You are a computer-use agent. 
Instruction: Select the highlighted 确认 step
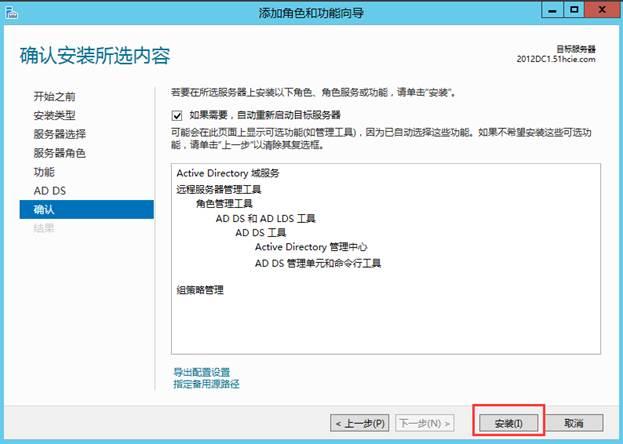point(87,209)
